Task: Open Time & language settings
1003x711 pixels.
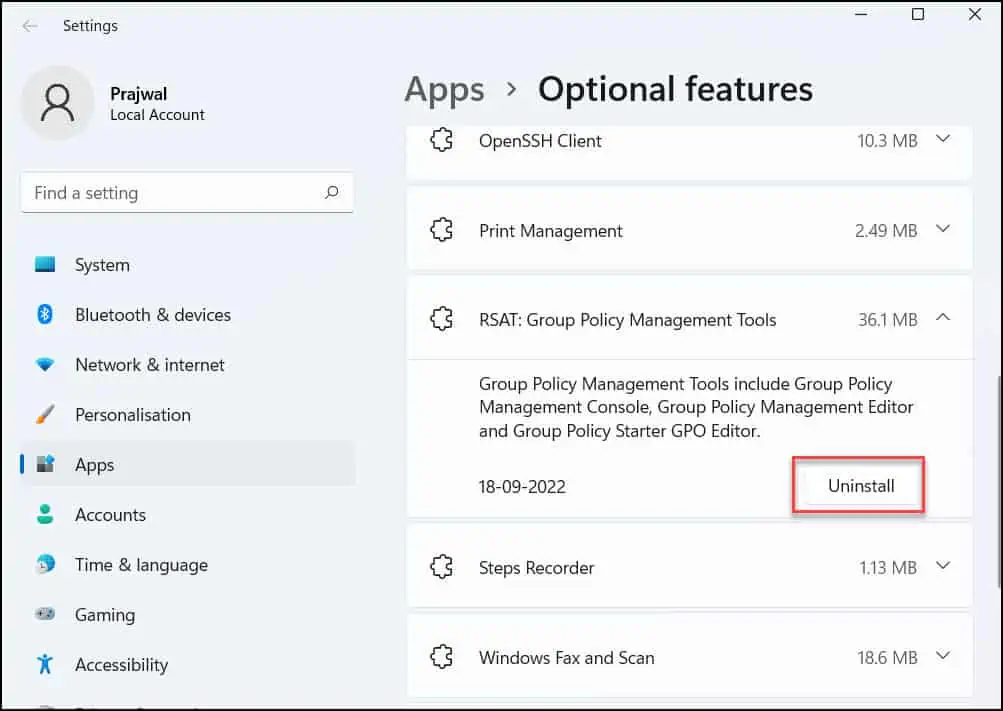Action: (x=187, y=565)
